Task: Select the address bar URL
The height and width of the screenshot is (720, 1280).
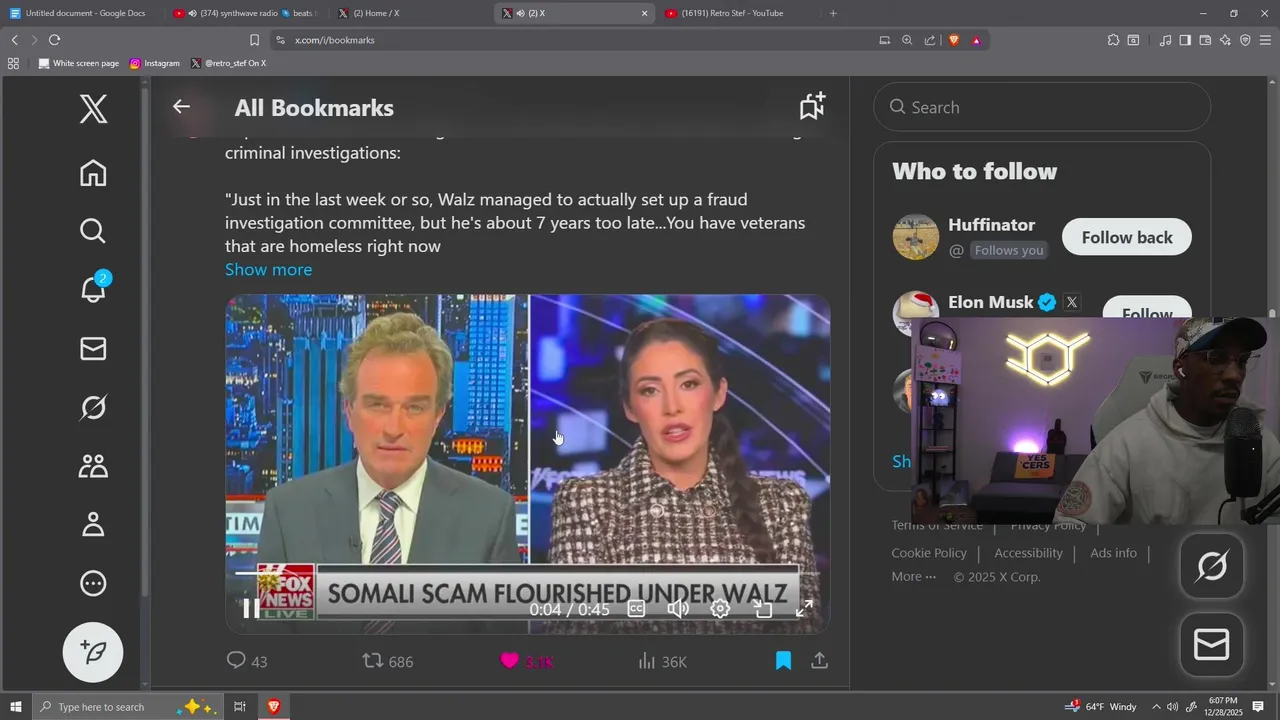Action: click(334, 40)
